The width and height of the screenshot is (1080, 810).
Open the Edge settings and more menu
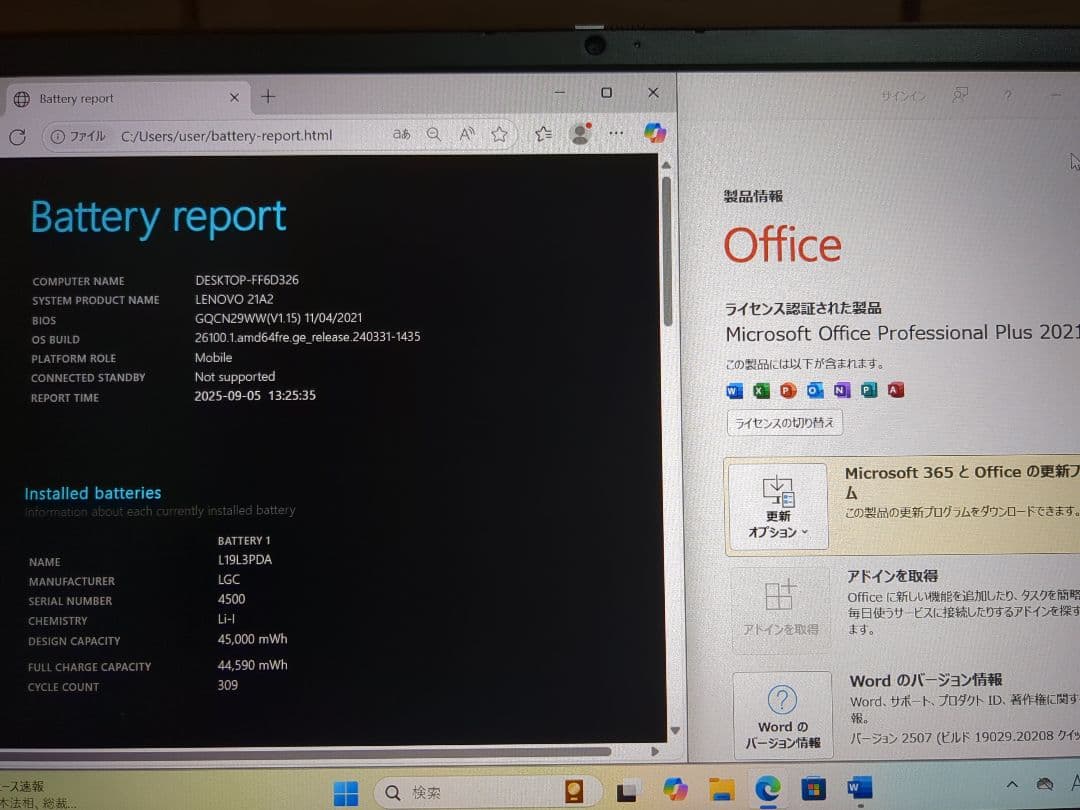point(616,133)
